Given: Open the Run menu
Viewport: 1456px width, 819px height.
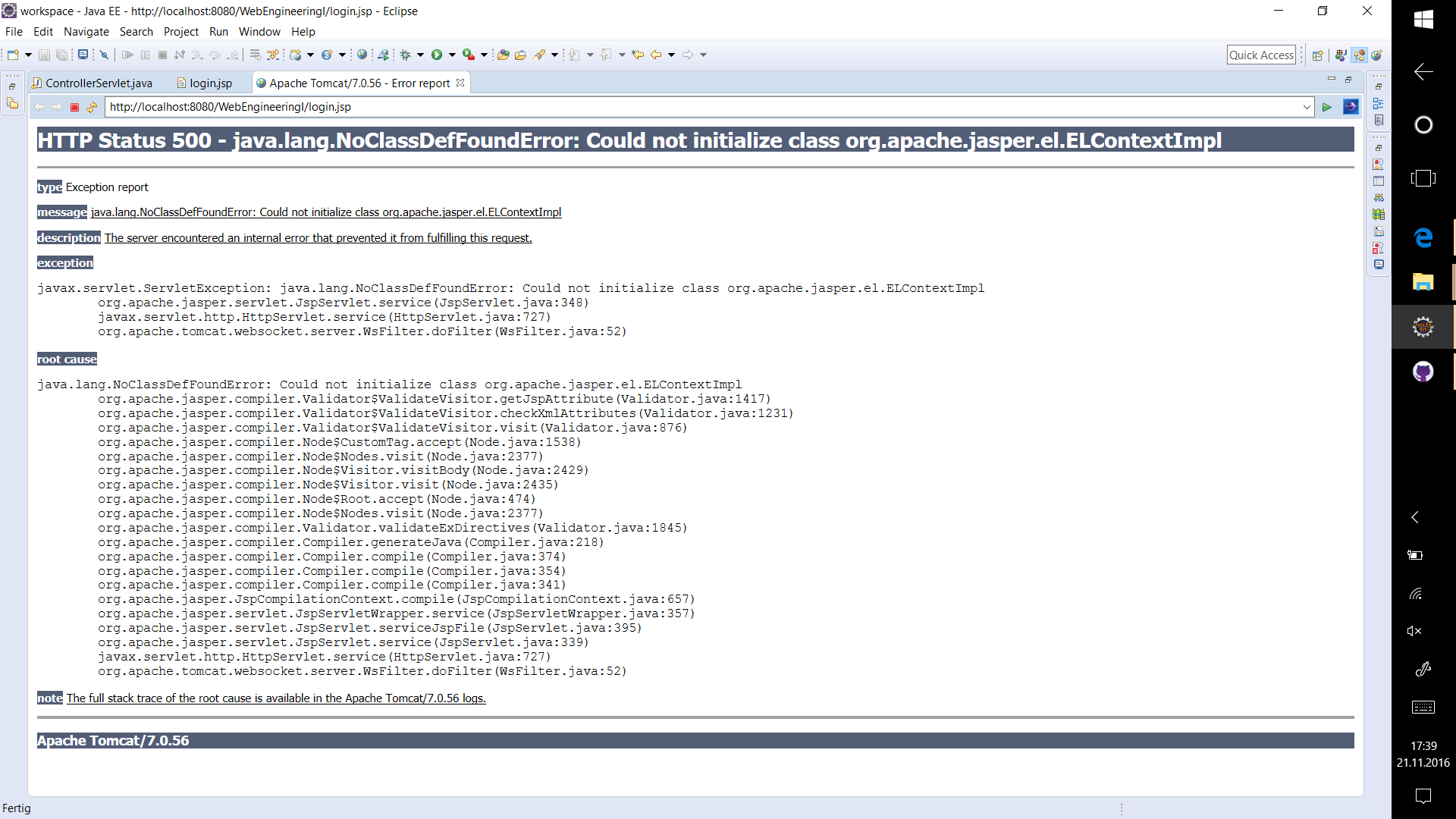Looking at the screenshot, I should coord(218,31).
